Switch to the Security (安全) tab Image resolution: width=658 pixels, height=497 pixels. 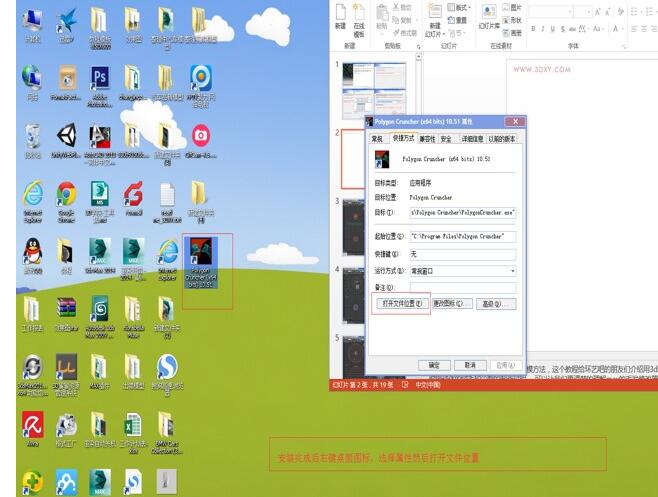point(446,139)
